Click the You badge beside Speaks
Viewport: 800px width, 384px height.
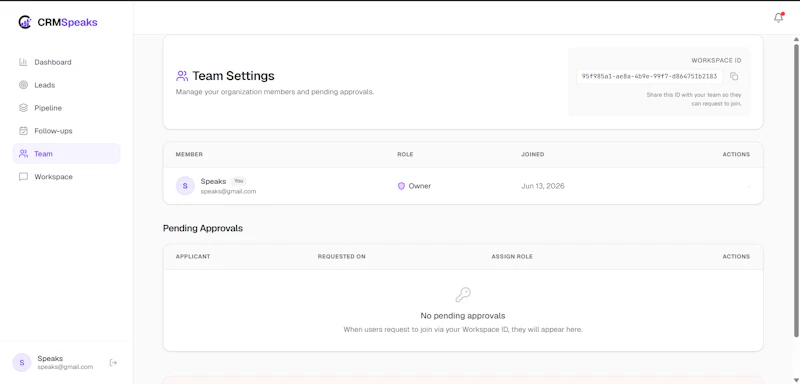point(238,181)
